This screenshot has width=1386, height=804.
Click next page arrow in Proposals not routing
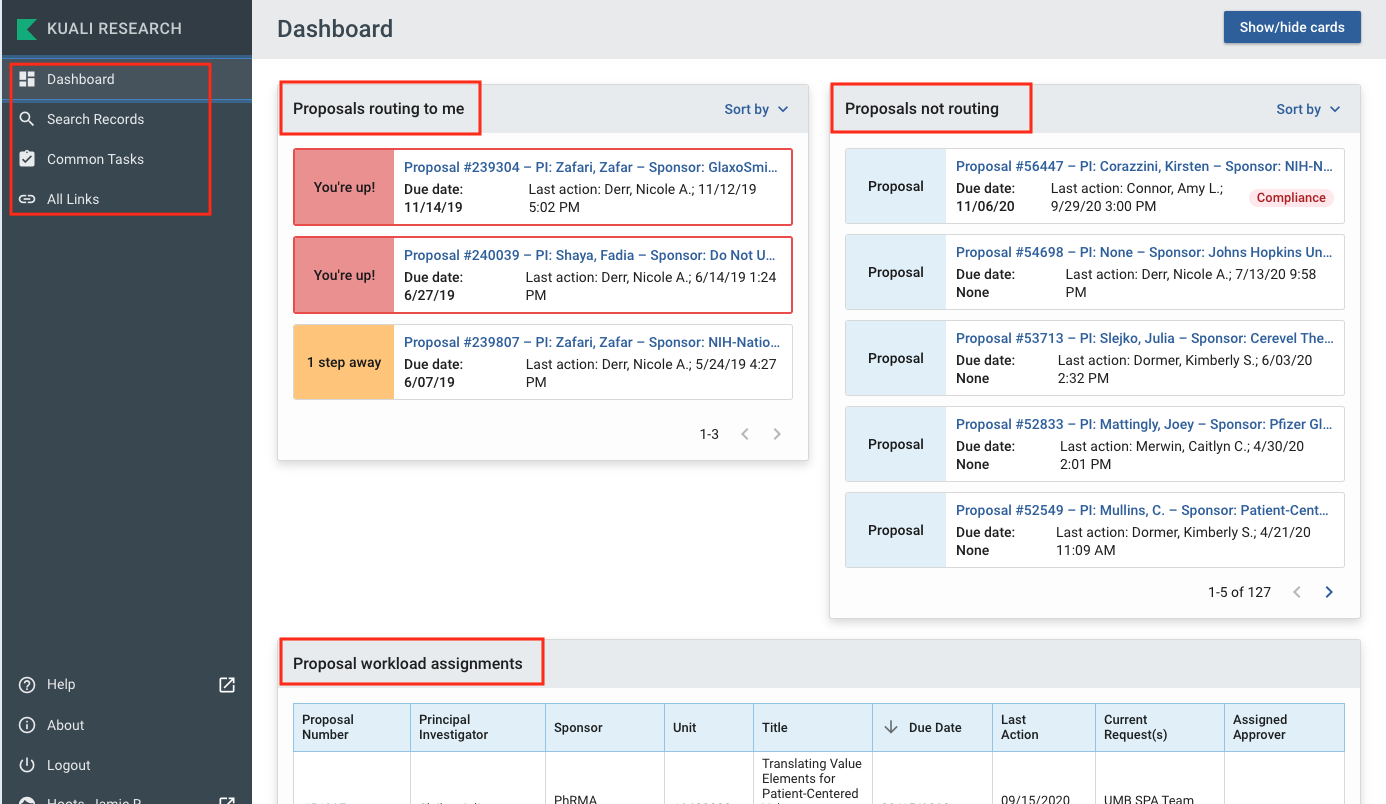[1329, 592]
